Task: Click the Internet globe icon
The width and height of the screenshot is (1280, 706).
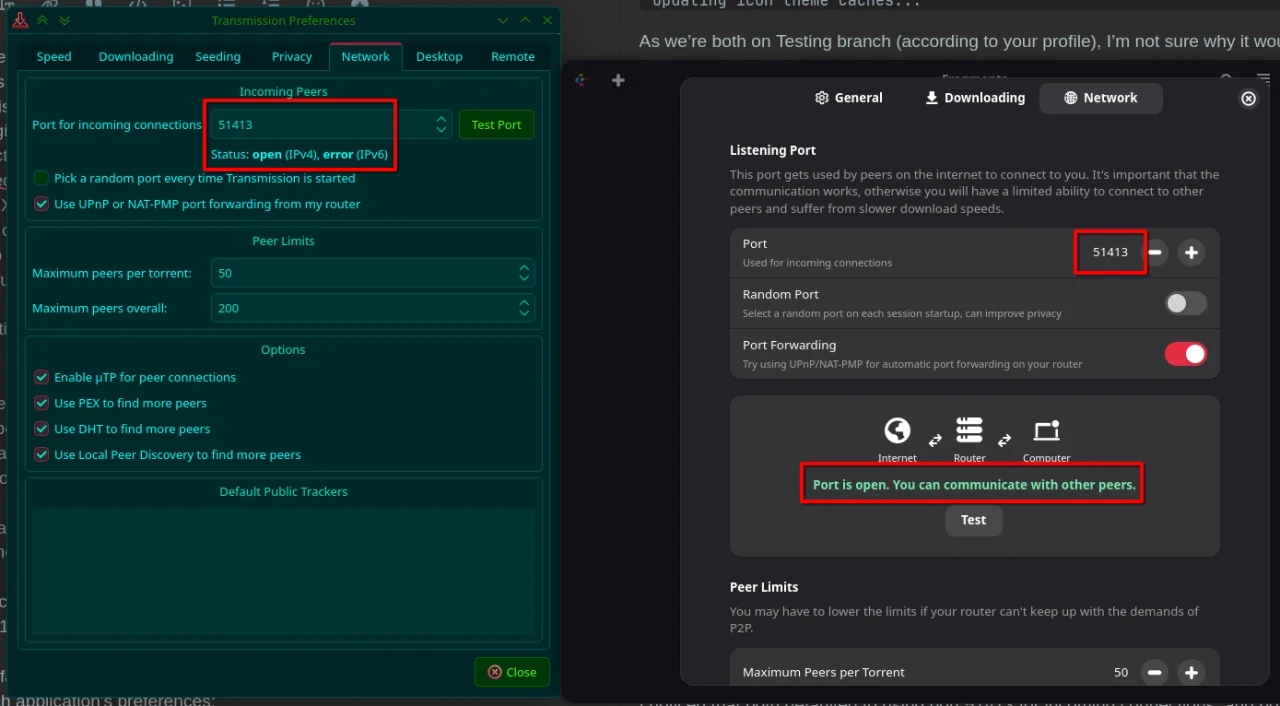Action: click(x=897, y=431)
